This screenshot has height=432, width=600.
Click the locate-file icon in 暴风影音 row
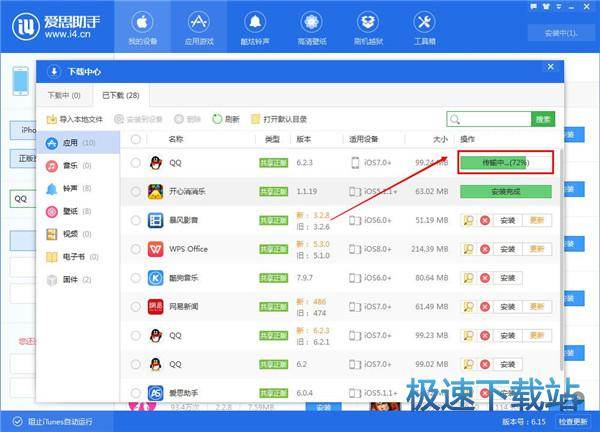pyautogui.click(x=468, y=220)
